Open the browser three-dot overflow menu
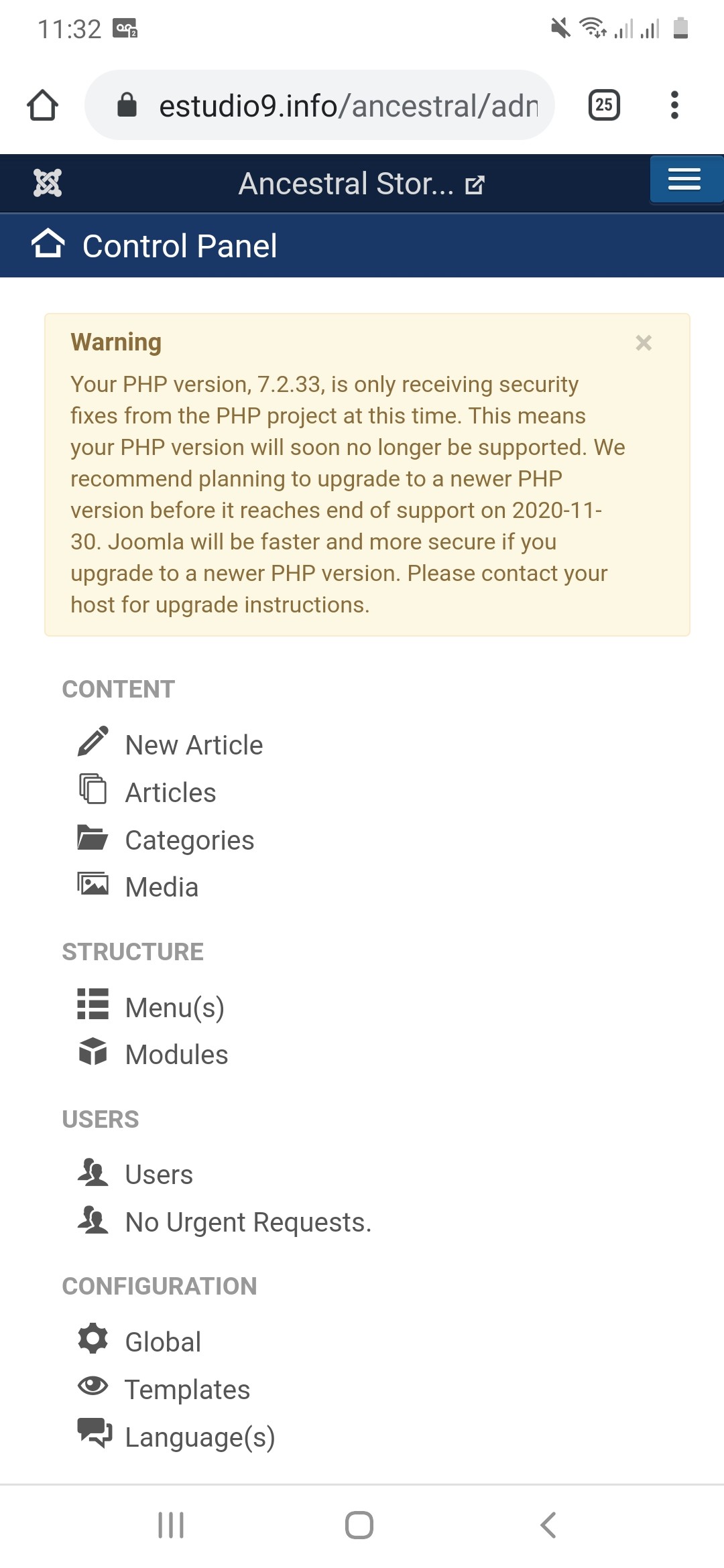724x1568 pixels. pyautogui.click(x=674, y=105)
